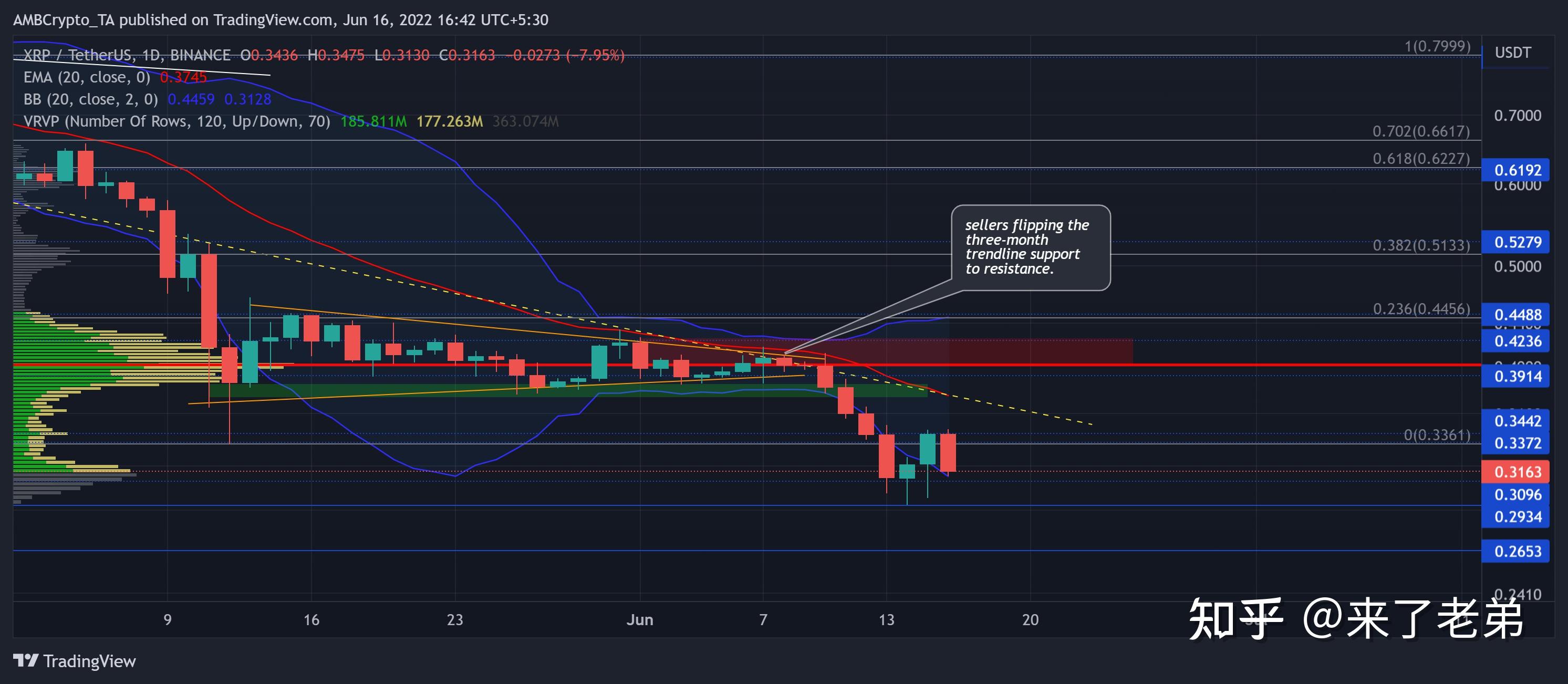Click the BB upper value 0.4459

(x=191, y=99)
